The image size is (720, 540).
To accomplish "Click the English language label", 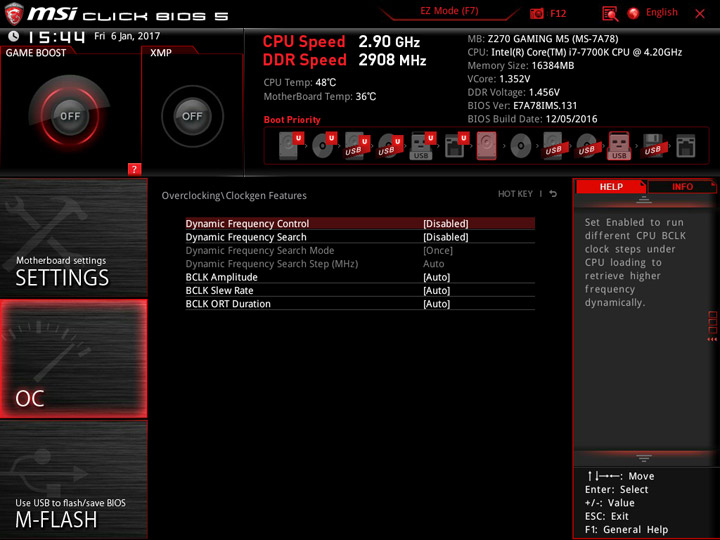I will click(x=662, y=12).
